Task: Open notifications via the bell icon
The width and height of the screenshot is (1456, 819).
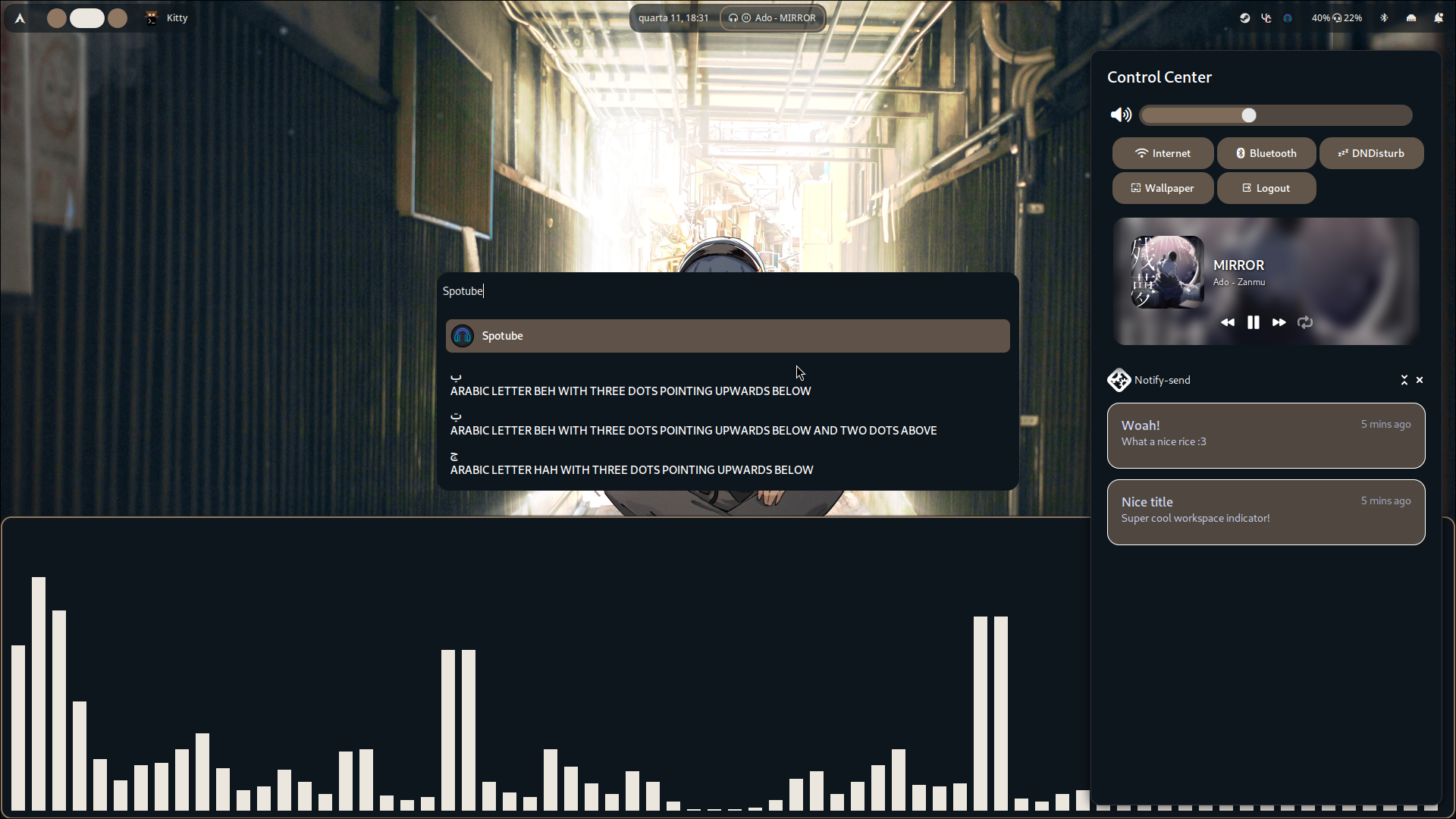Action: [1439, 18]
